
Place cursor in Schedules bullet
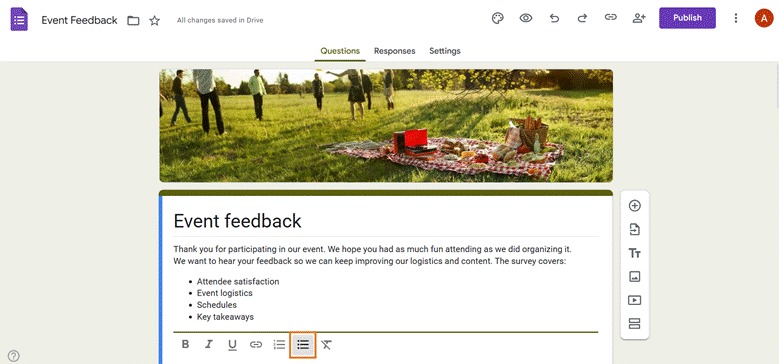(217, 305)
